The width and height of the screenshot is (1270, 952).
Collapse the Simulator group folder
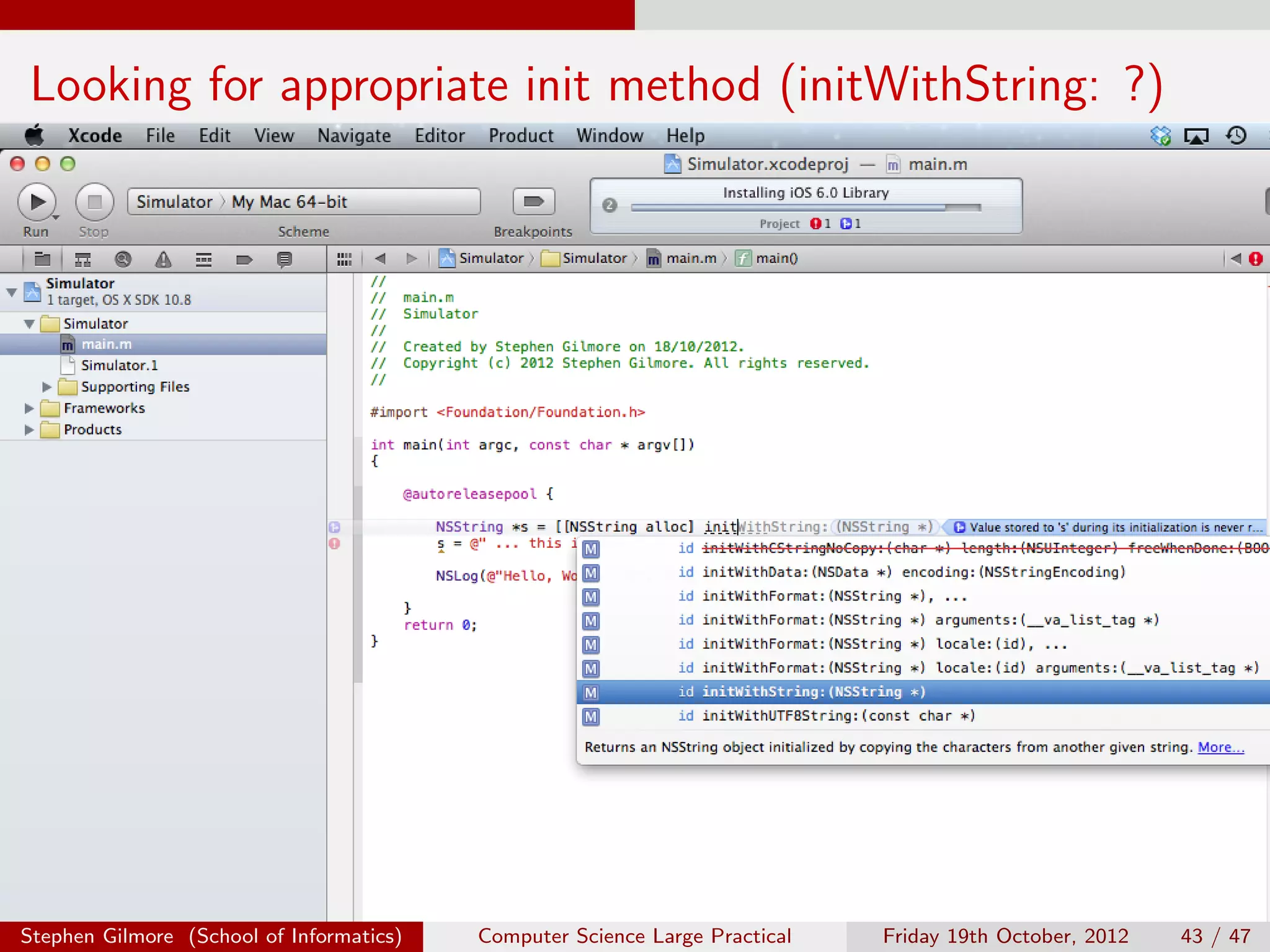click(29, 324)
